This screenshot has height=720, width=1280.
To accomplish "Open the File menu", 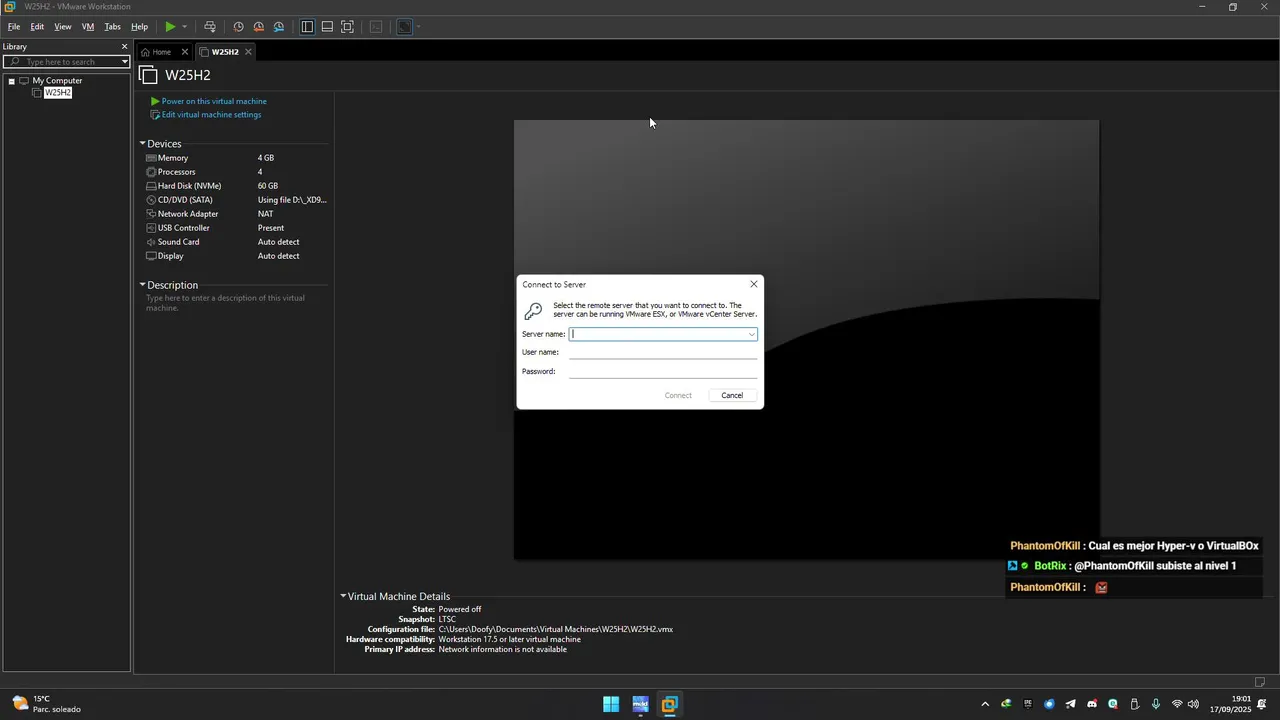I will 14,27.
